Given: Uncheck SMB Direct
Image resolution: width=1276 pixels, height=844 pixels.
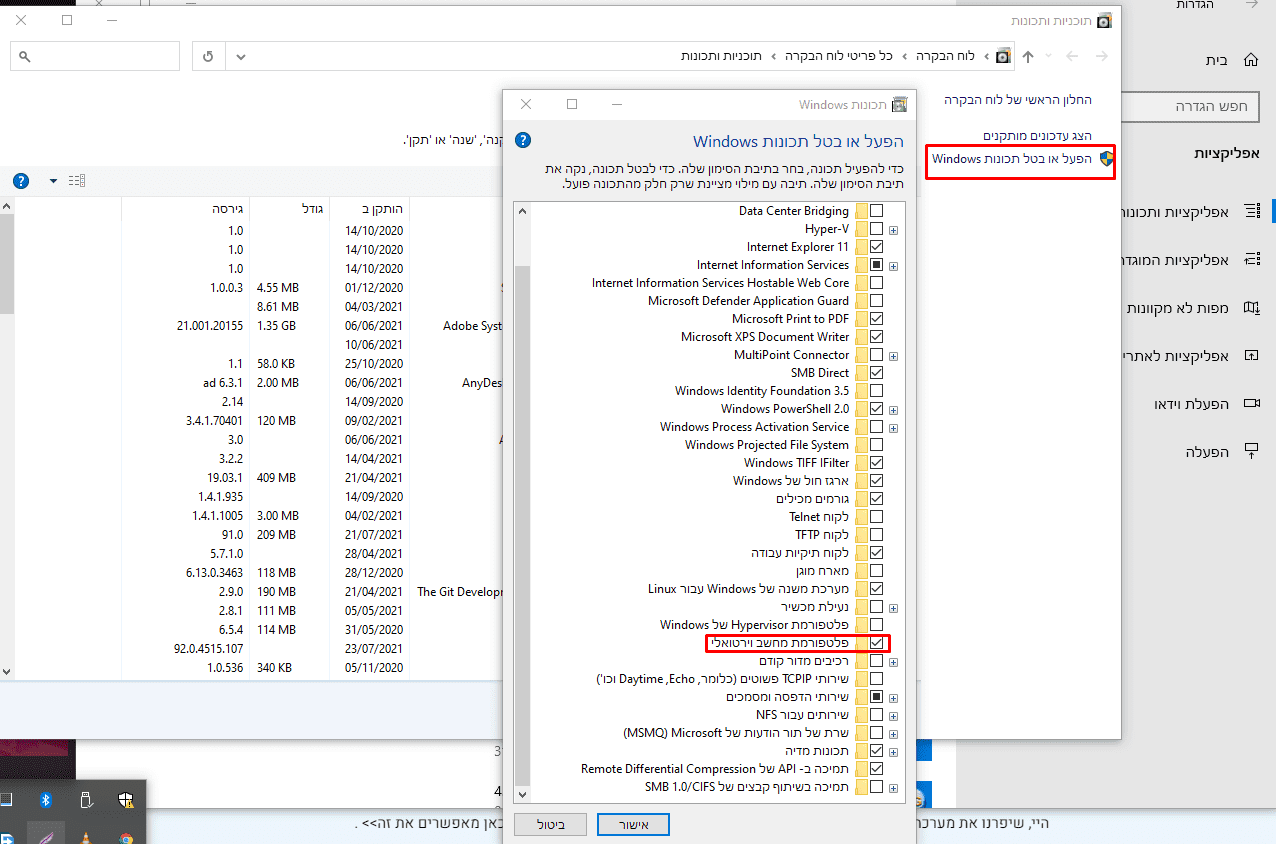Looking at the screenshot, I should [x=876, y=373].
